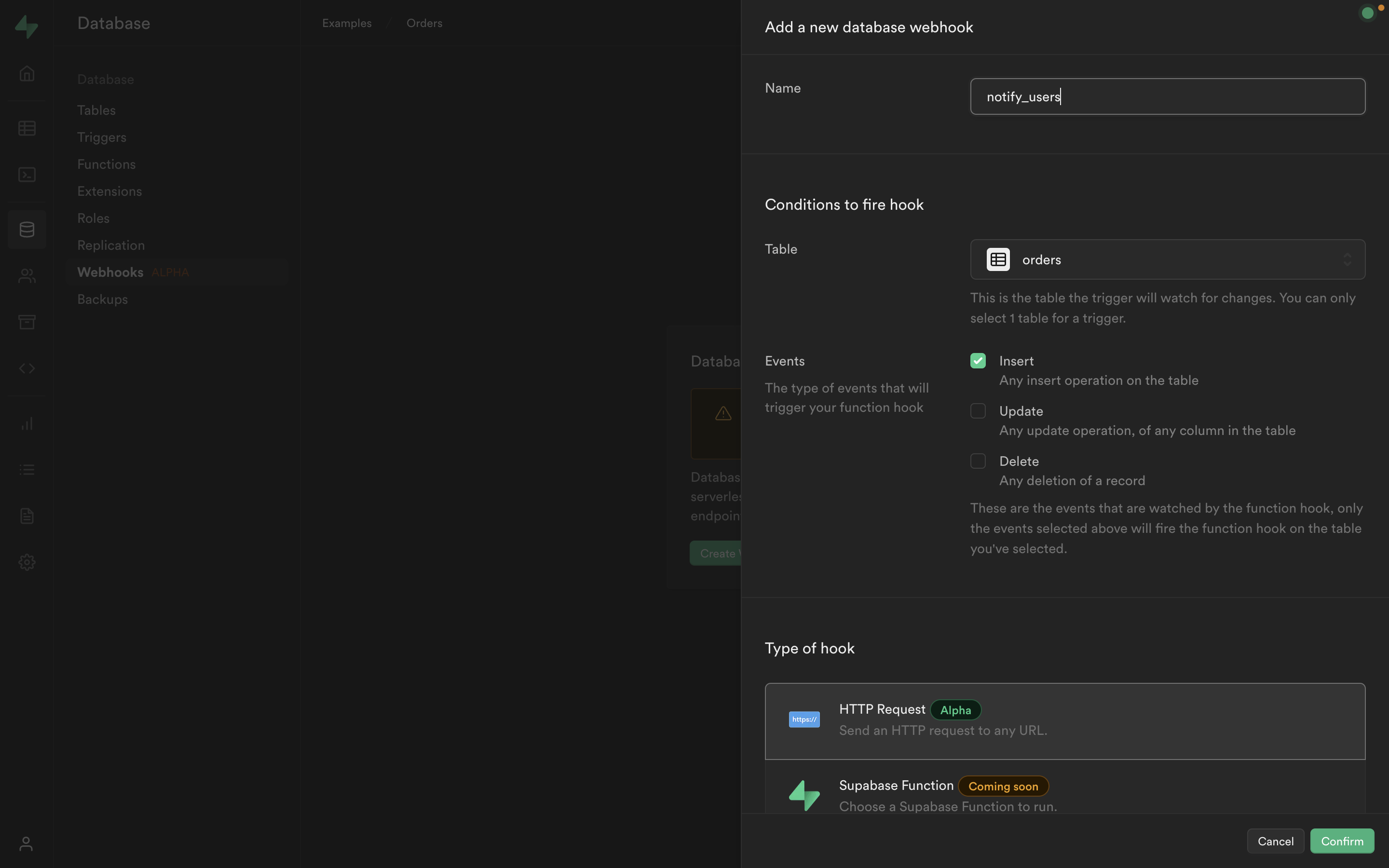Open the Home icon in sidebar

27,73
